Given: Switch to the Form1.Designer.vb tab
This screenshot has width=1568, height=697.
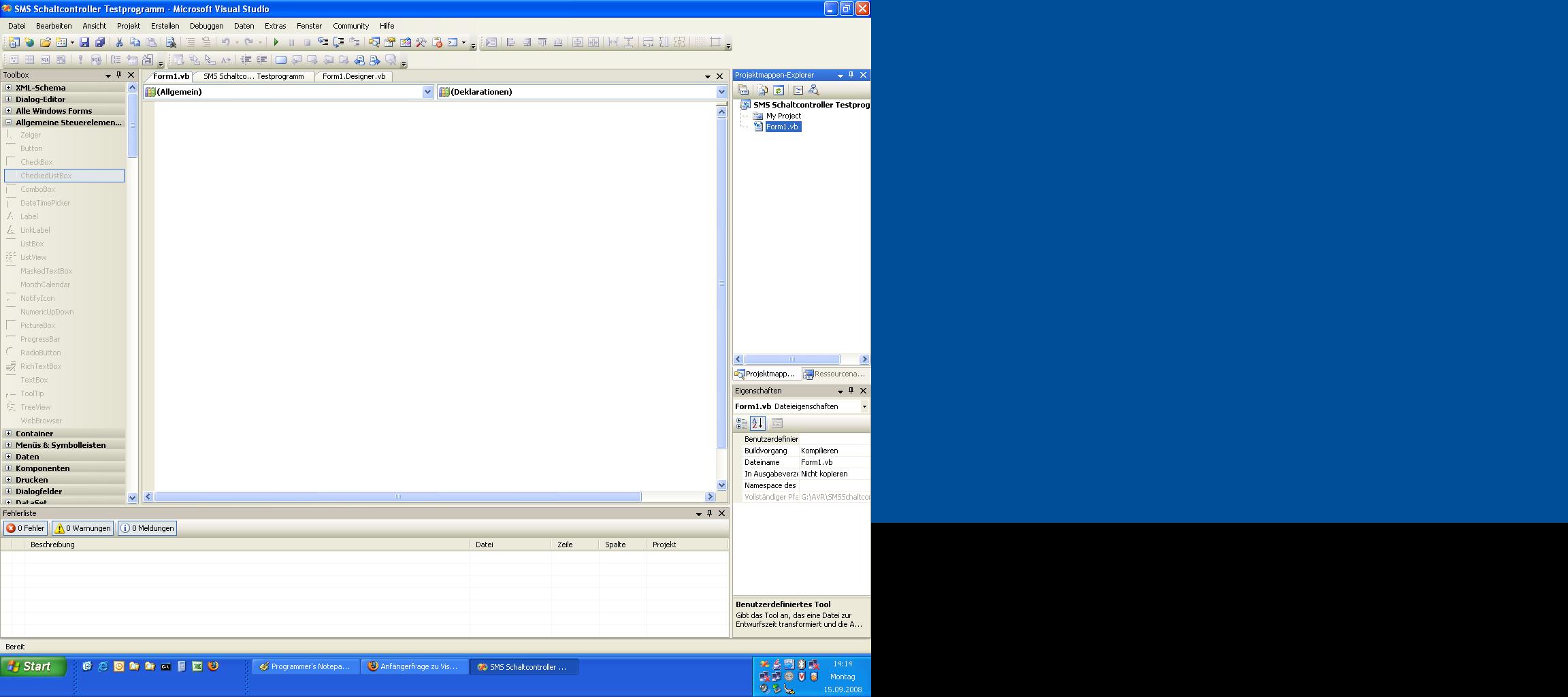Looking at the screenshot, I should (354, 76).
